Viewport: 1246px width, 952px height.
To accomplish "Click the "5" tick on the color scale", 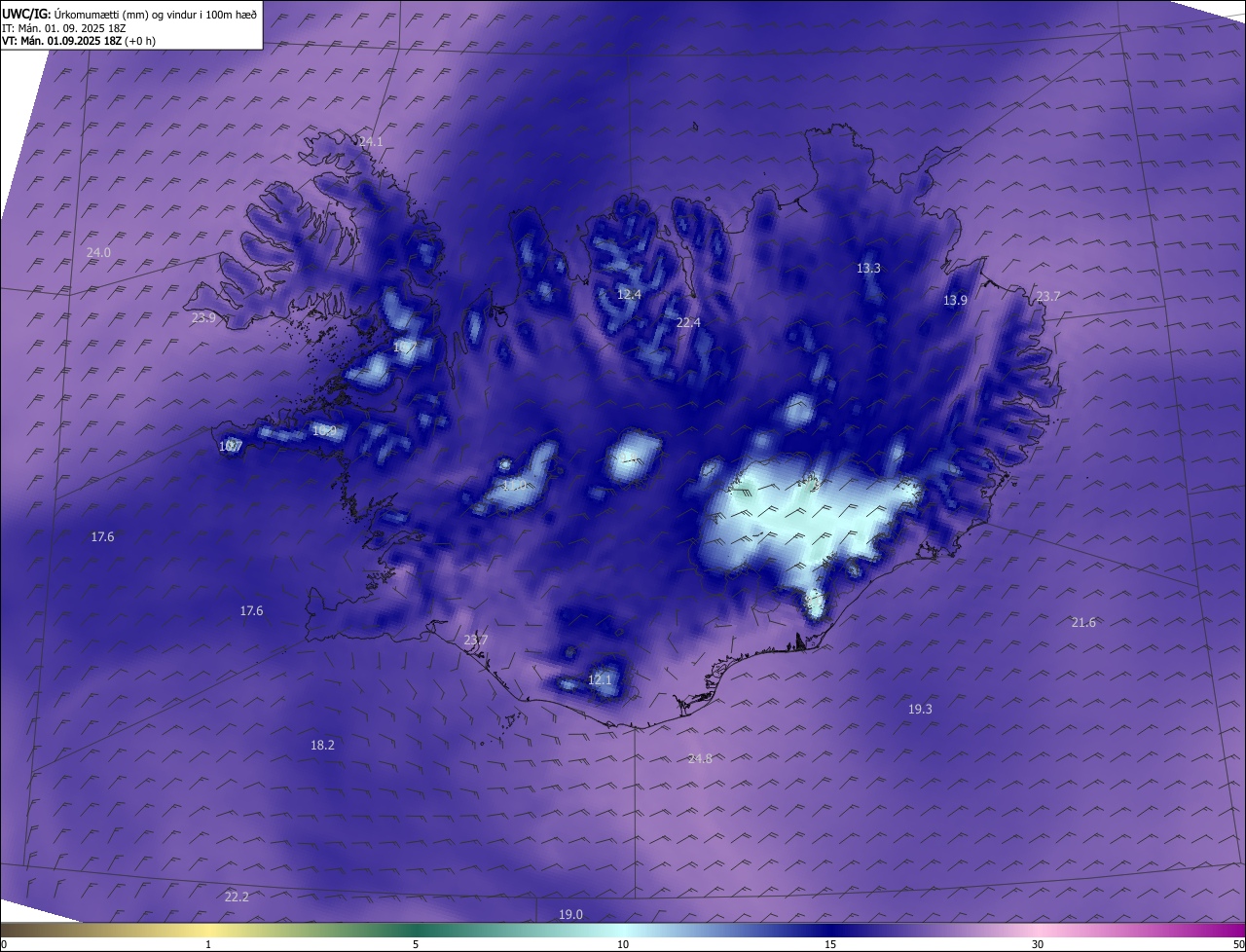I will [x=416, y=944].
